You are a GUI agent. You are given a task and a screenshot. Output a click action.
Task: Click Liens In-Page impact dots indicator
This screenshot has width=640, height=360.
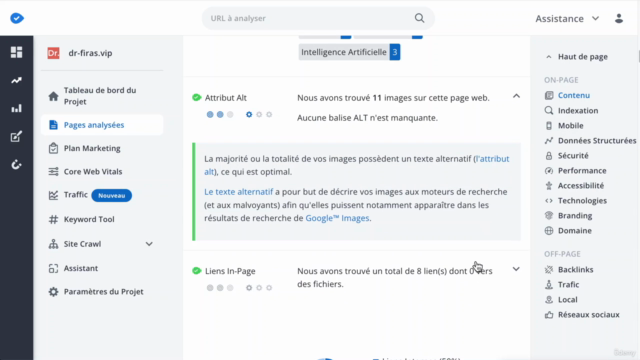point(220,288)
